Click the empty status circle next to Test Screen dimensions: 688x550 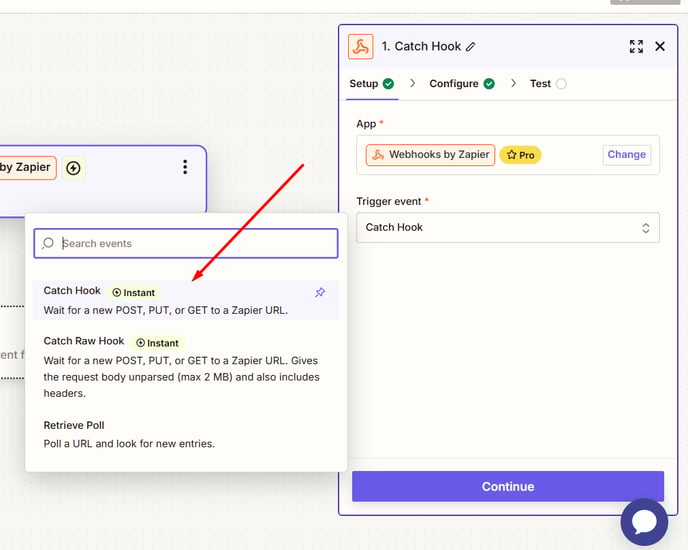coord(561,83)
